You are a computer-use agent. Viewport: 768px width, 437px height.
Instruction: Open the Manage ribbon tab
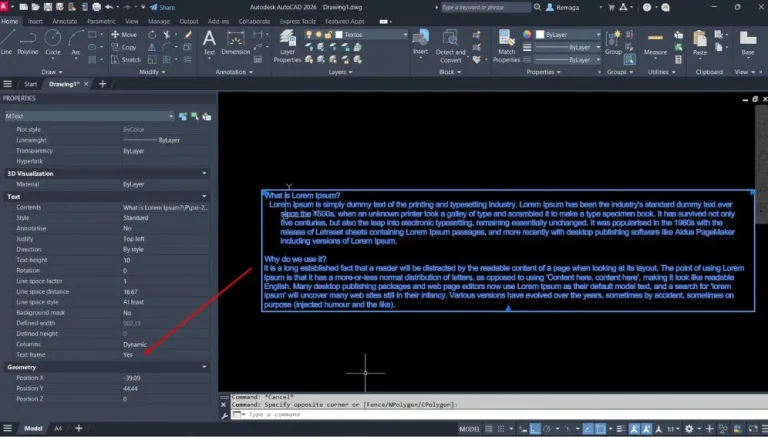(159, 22)
